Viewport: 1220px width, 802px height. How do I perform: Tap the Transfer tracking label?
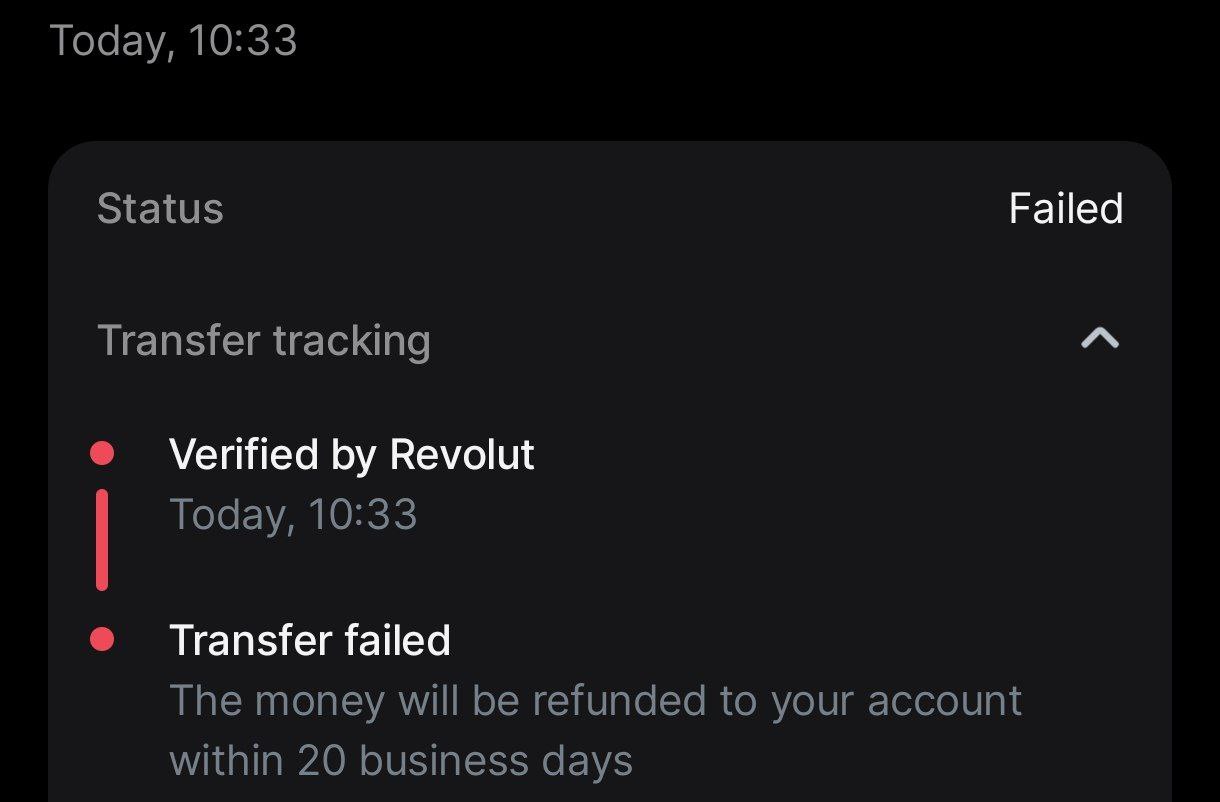264,341
